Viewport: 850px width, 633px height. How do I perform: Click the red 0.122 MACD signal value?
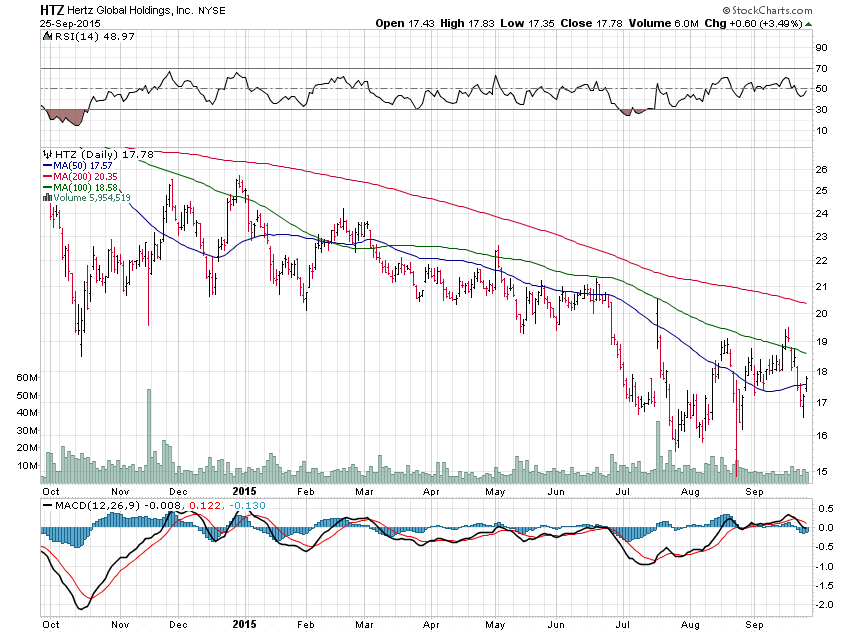[x=205, y=506]
